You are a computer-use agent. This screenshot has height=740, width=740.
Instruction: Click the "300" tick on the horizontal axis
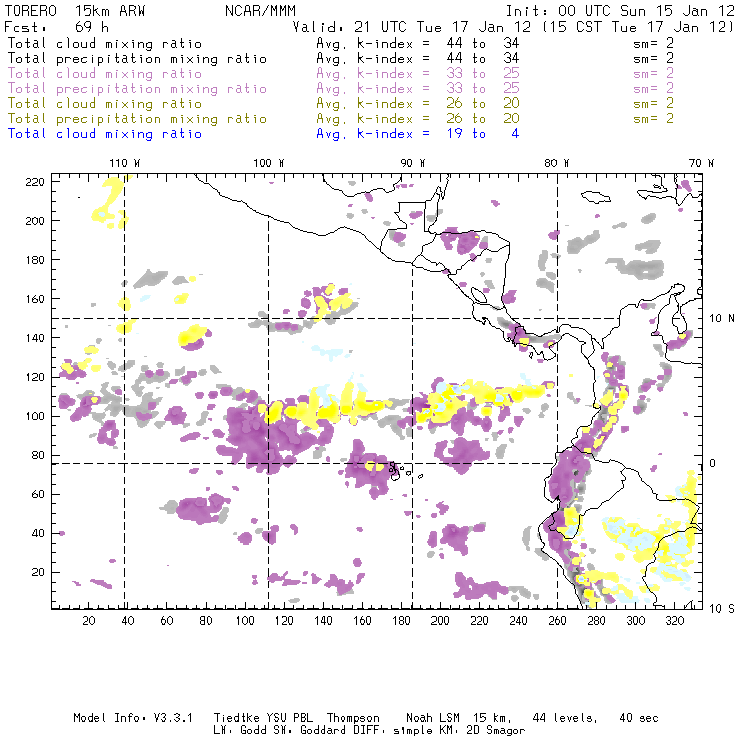pos(635,621)
